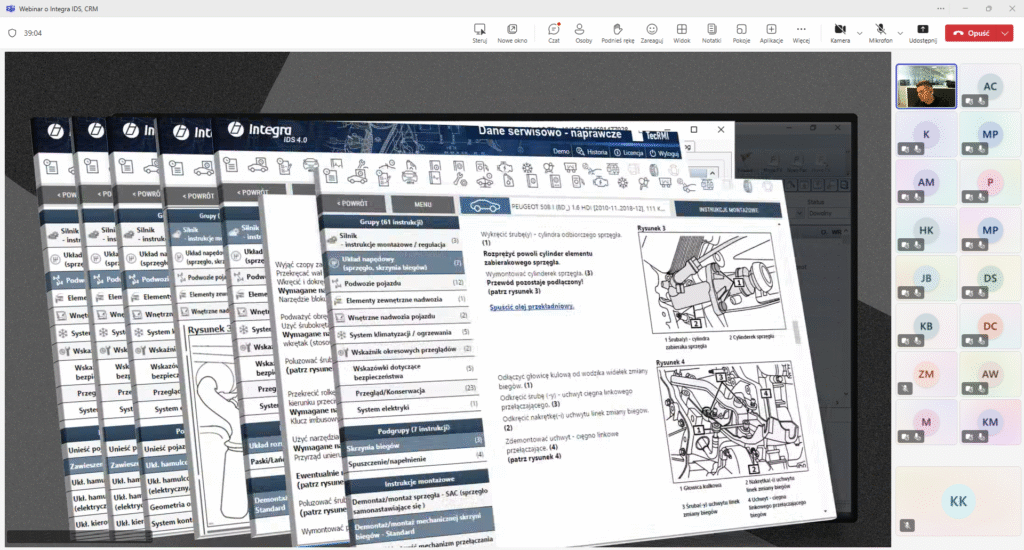Select participant AC tile
1024x550 pixels.
990,86
